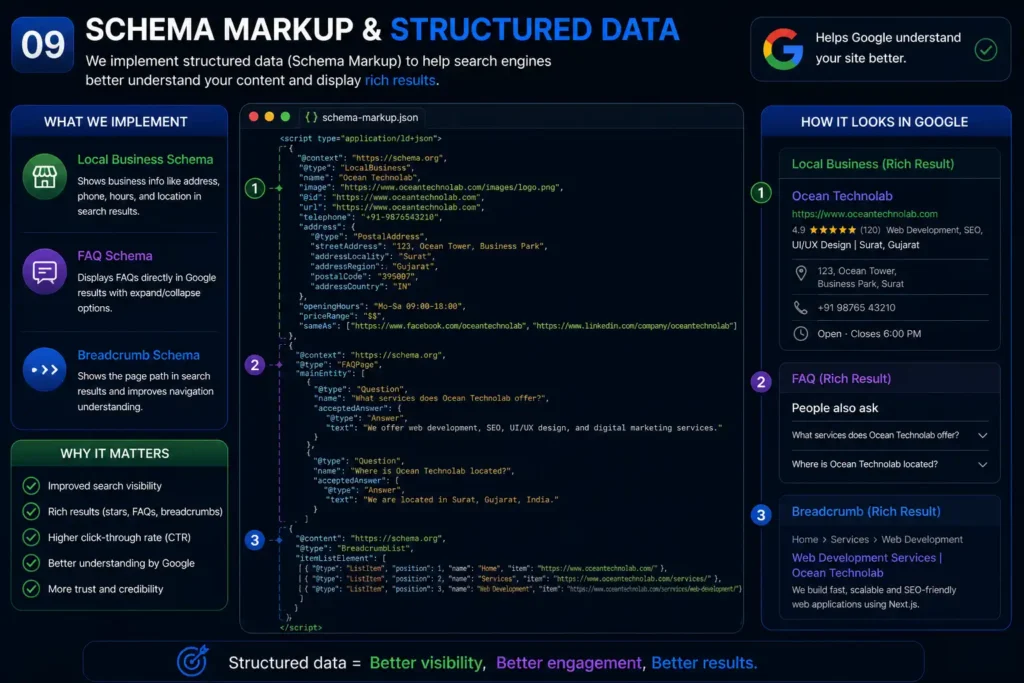The width and height of the screenshot is (1024, 683).
Task: Click the Open · Closes 6:00 PM text
Action: tap(869, 334)
